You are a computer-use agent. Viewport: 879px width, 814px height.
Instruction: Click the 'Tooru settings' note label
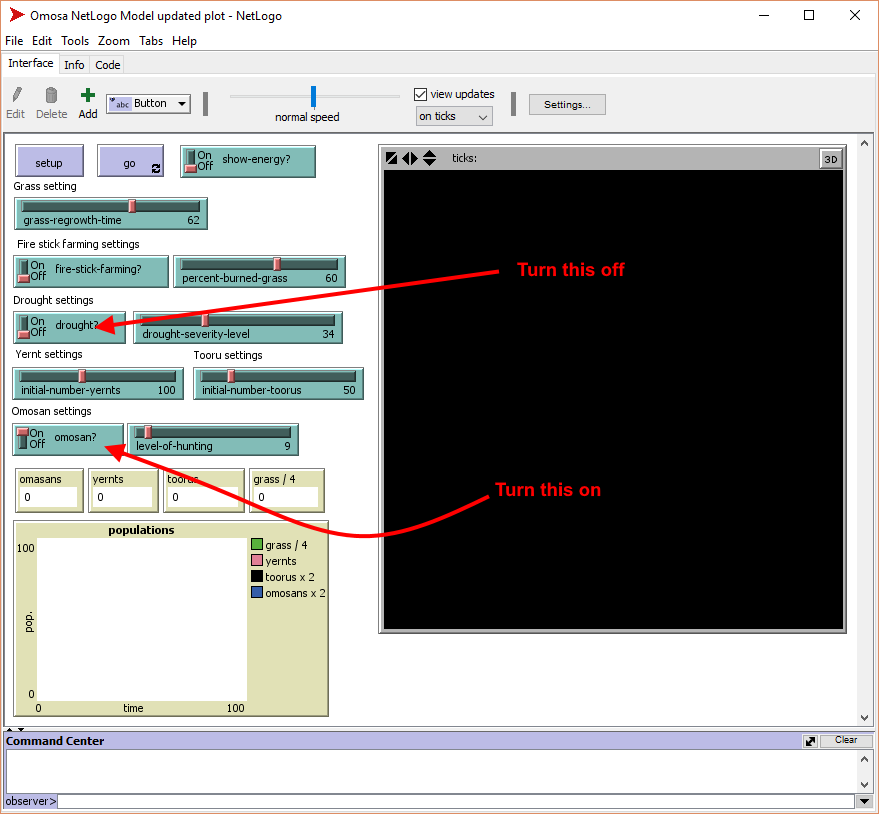click(x=228, y=355)
